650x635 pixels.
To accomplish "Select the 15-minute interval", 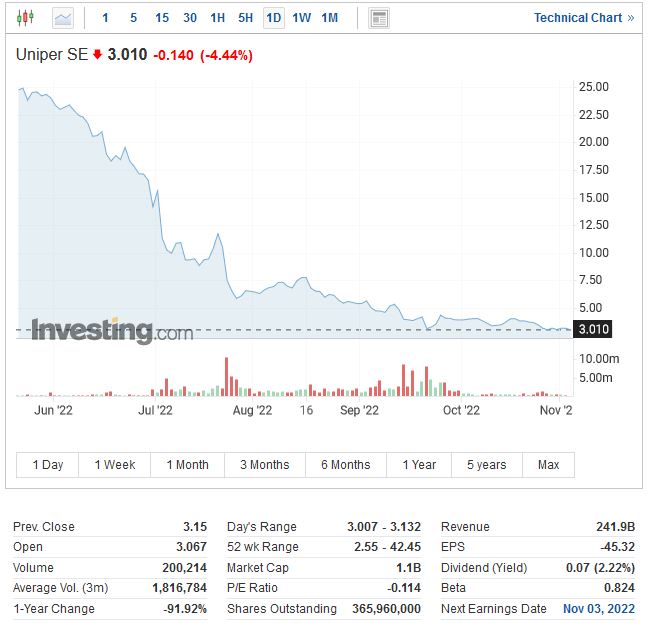I will pos(162,18).
